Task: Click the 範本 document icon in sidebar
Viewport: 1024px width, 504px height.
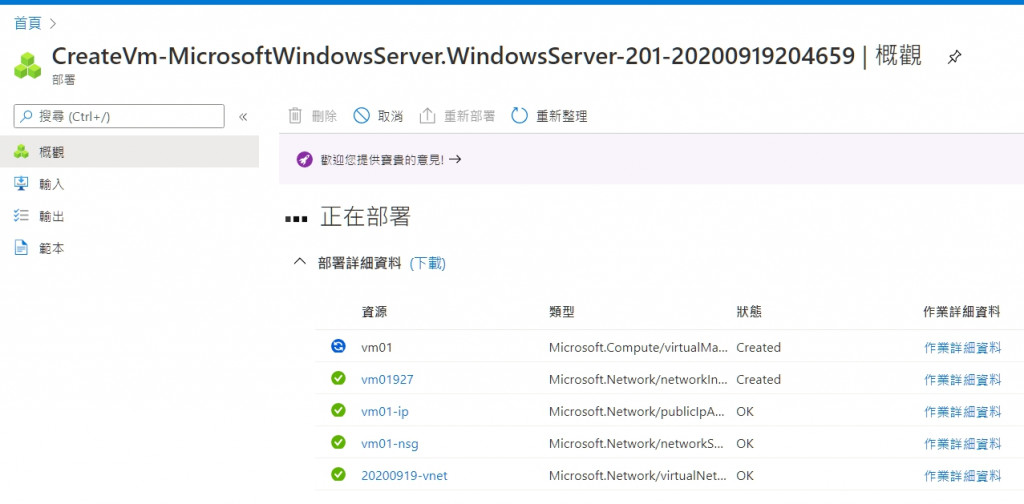Action: 22,248
